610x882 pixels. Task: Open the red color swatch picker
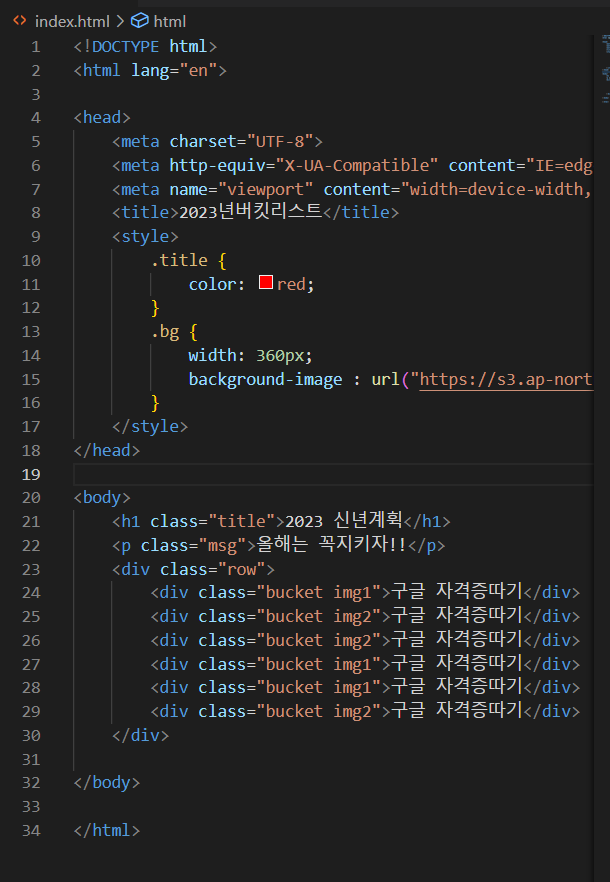pyautogui.click(x=266, y=282)
